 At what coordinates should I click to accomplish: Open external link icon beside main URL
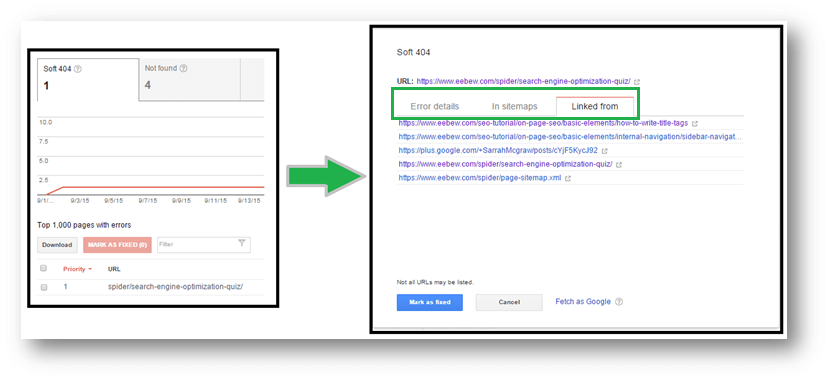click(x=637, y=82)
